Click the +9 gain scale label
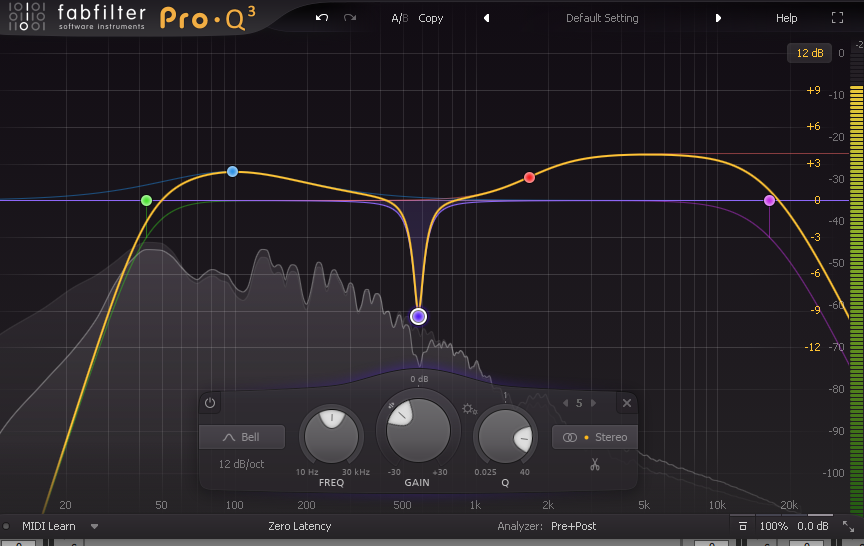The height and width of the screenshot is (546, 864). 813,90
